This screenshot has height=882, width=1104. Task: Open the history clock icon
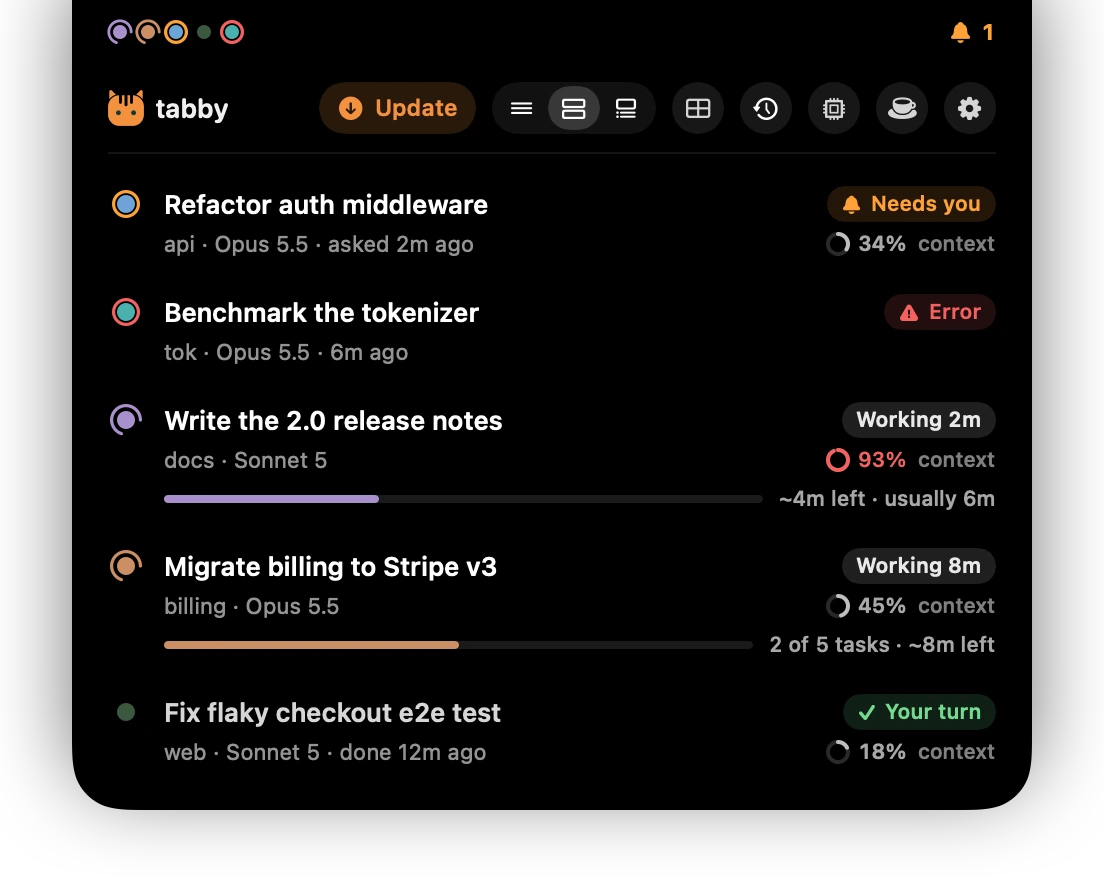766,108
